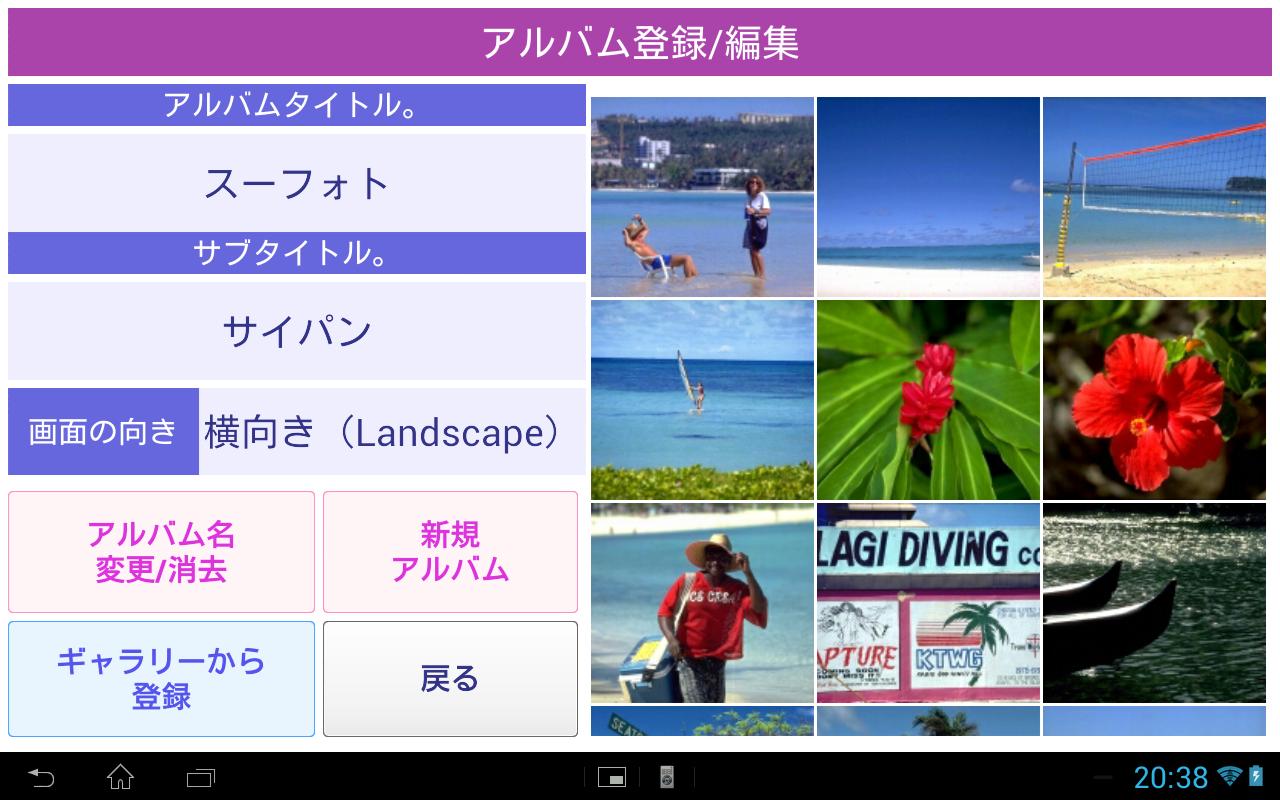Tap the サブタイトル。 label

point(297,253)
